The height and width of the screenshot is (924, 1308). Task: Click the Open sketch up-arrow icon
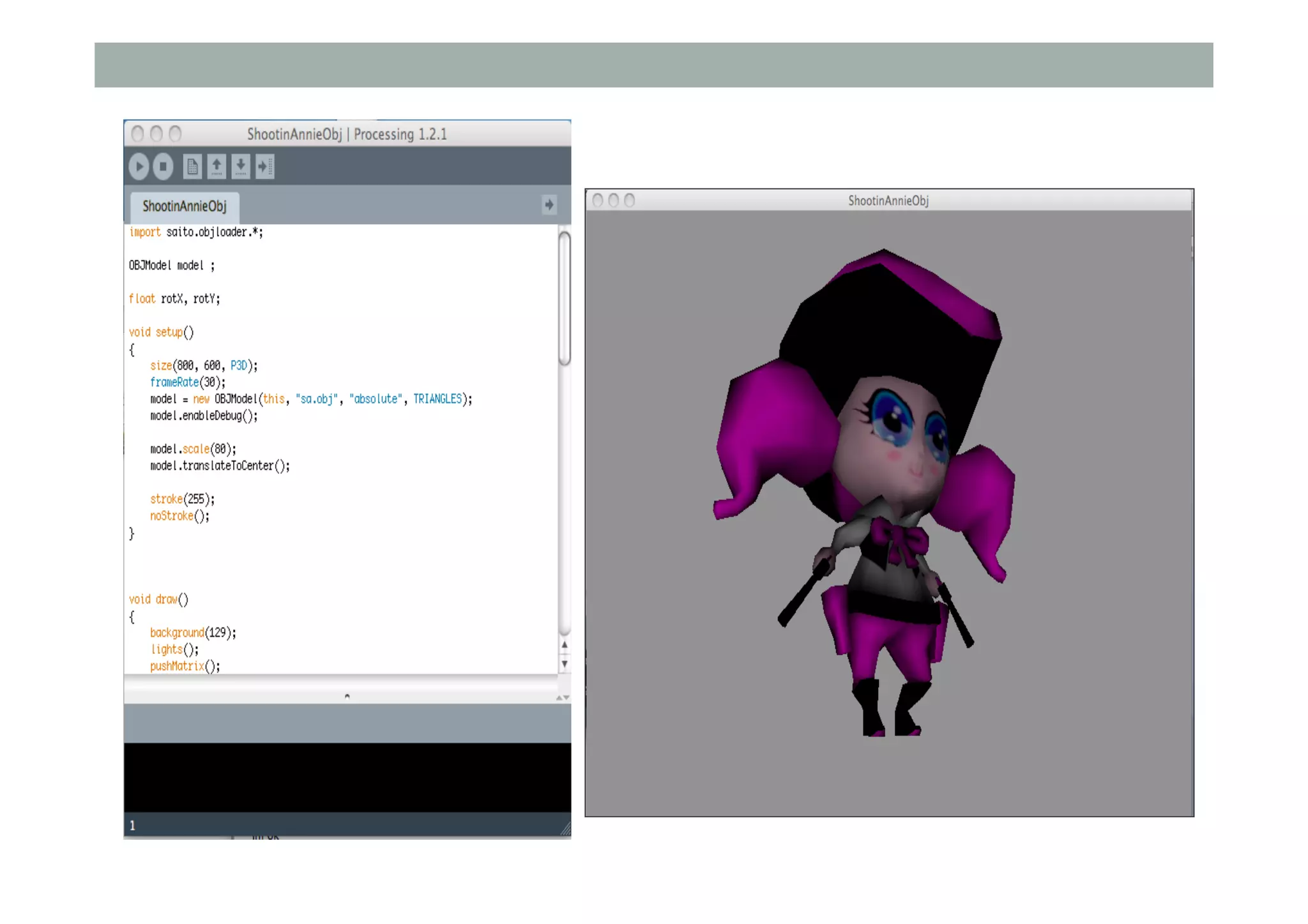[217, 167]
